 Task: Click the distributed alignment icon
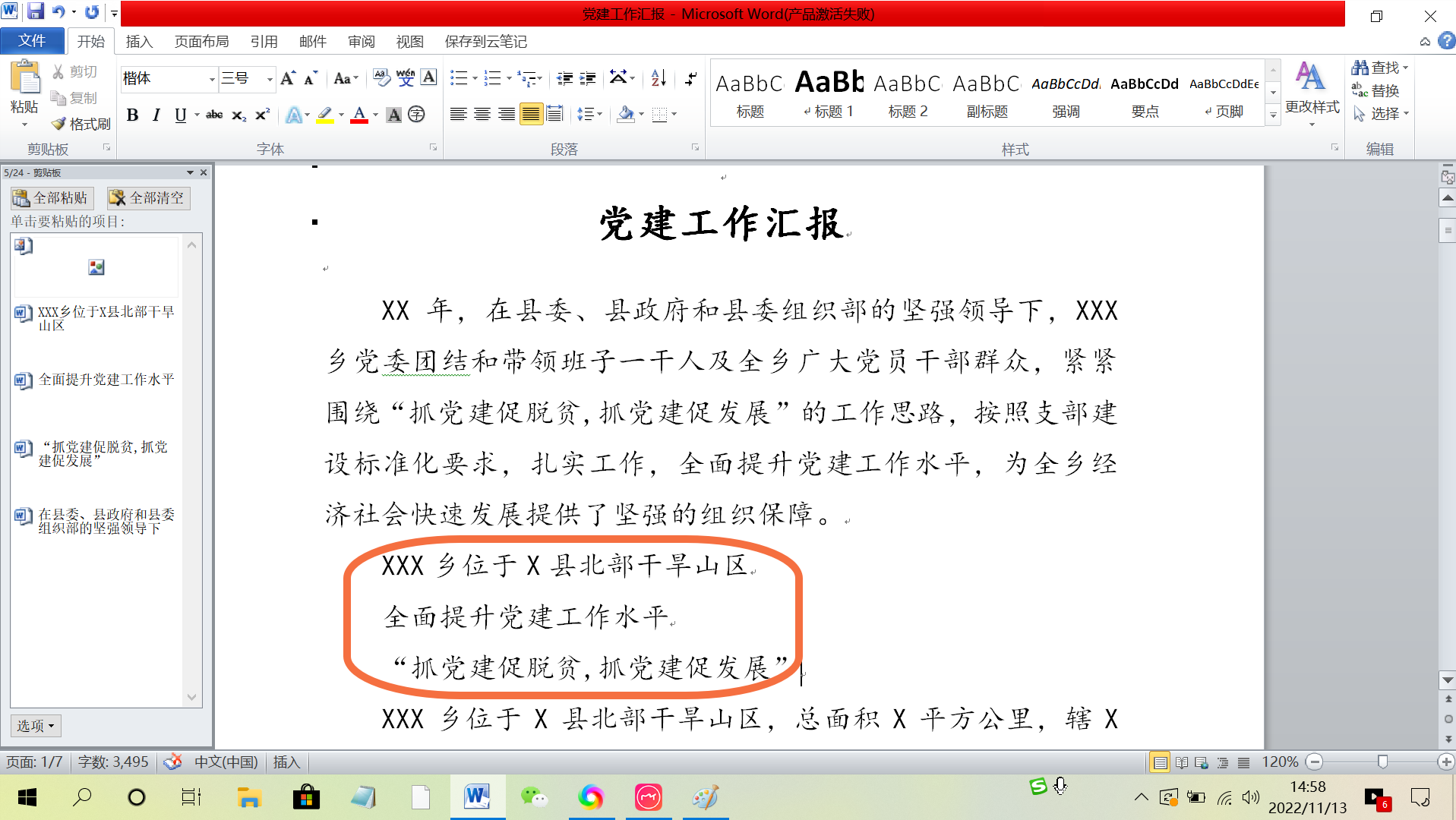(555, 115)
